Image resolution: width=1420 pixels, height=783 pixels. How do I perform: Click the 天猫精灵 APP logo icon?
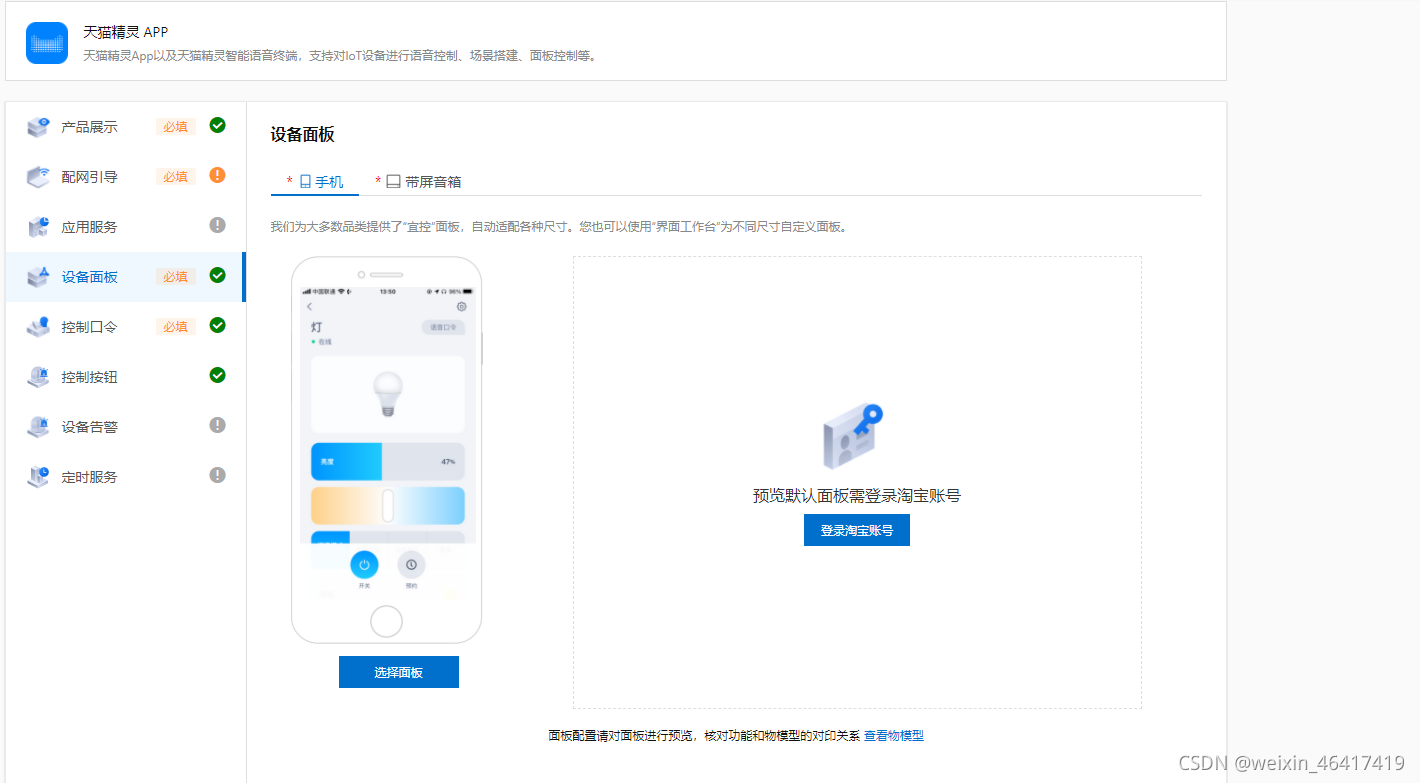47,43
